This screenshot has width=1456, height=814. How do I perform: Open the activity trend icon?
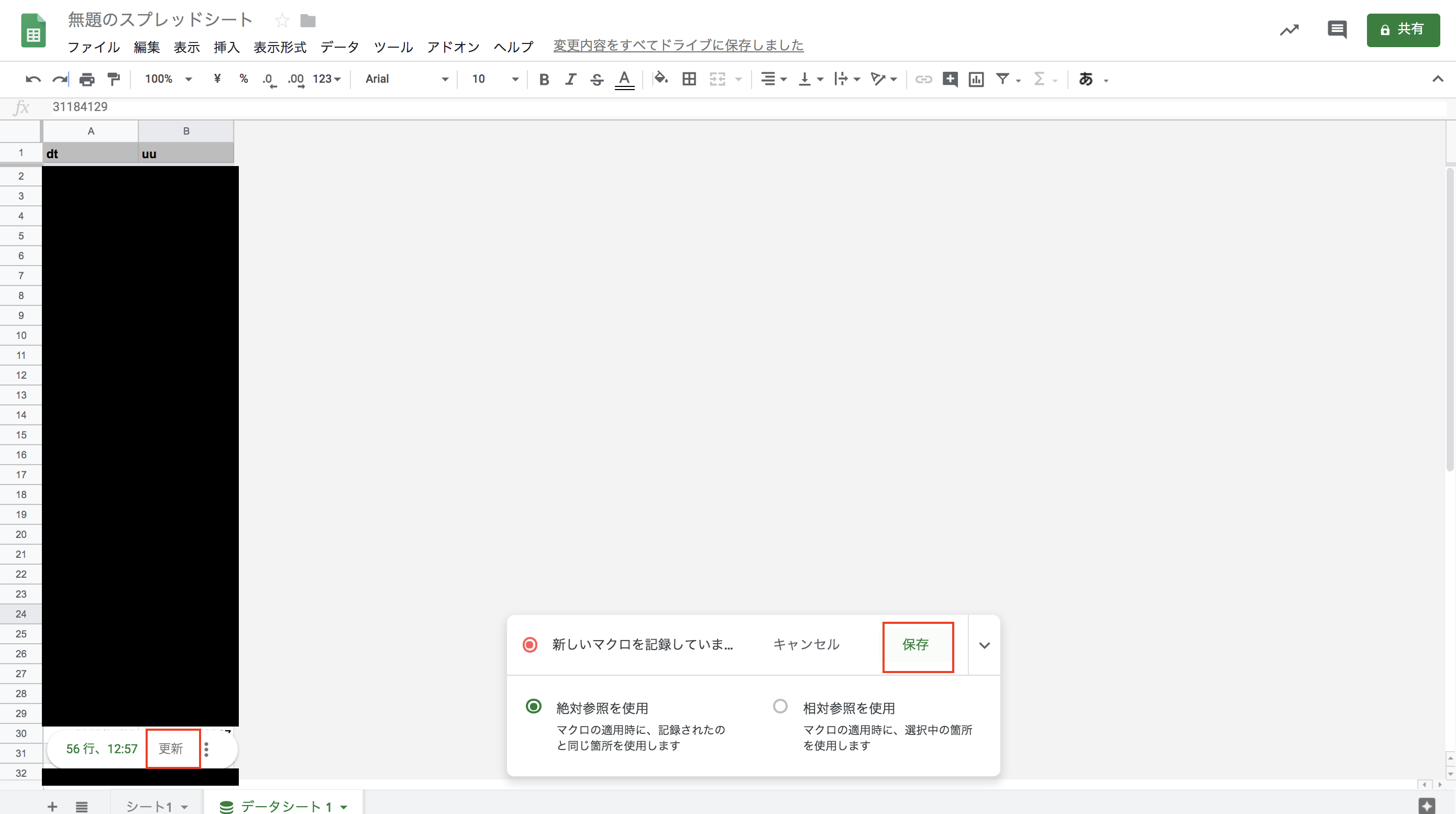pos(1289,29)
